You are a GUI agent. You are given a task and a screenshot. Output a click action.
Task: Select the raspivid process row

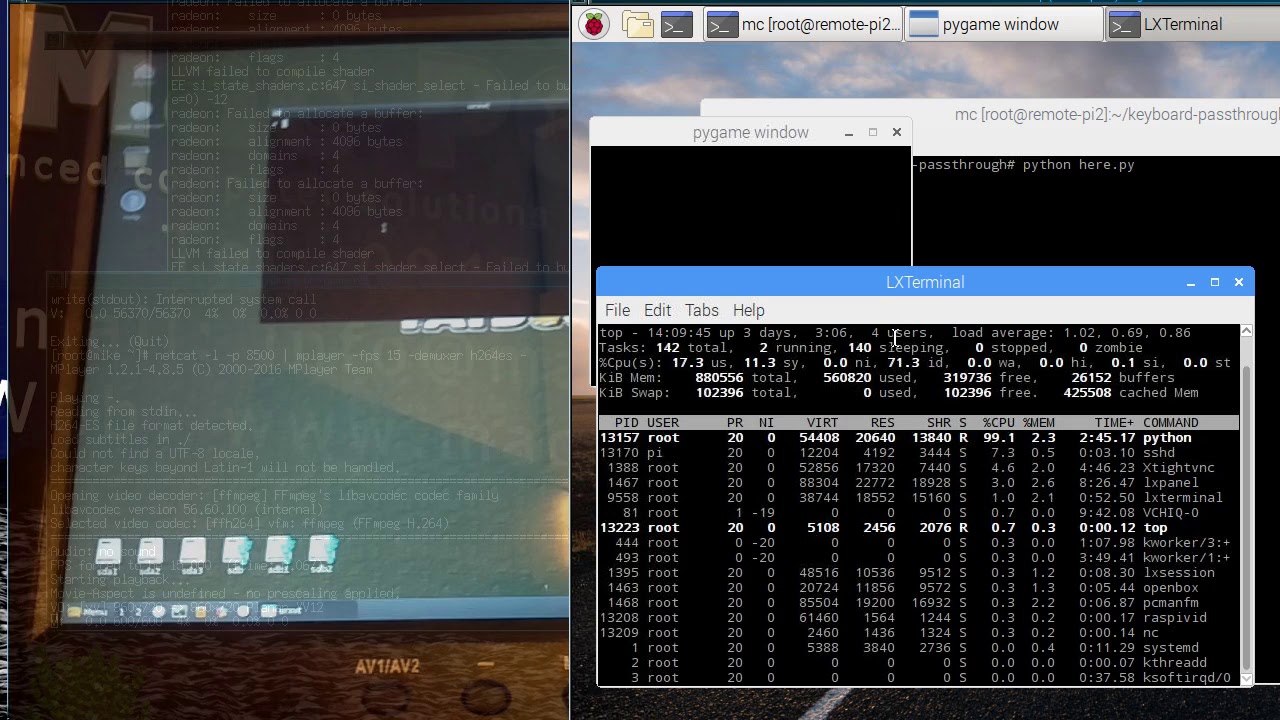[x=919, y=617]
